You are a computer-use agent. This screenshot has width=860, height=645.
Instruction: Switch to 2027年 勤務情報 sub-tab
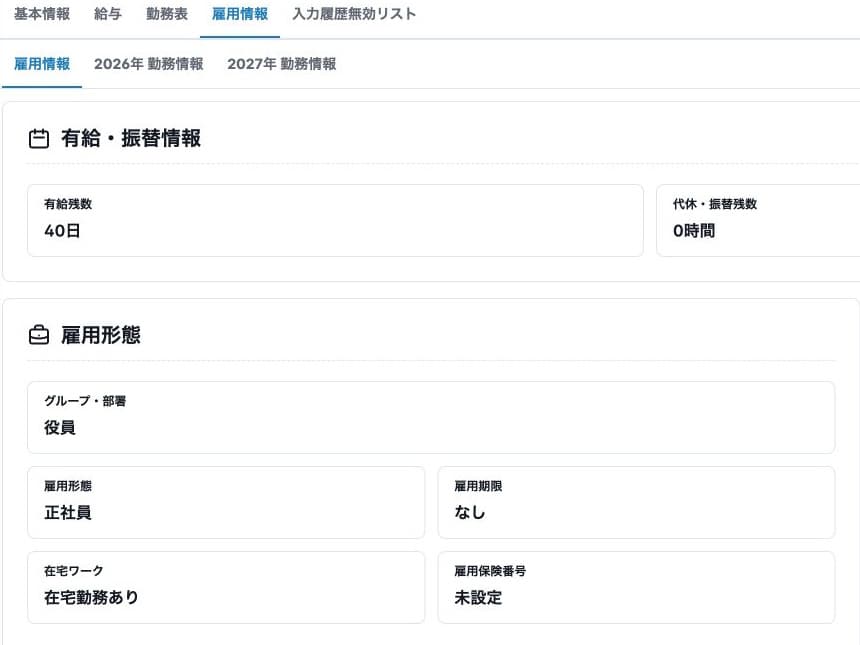click(282, 64)
